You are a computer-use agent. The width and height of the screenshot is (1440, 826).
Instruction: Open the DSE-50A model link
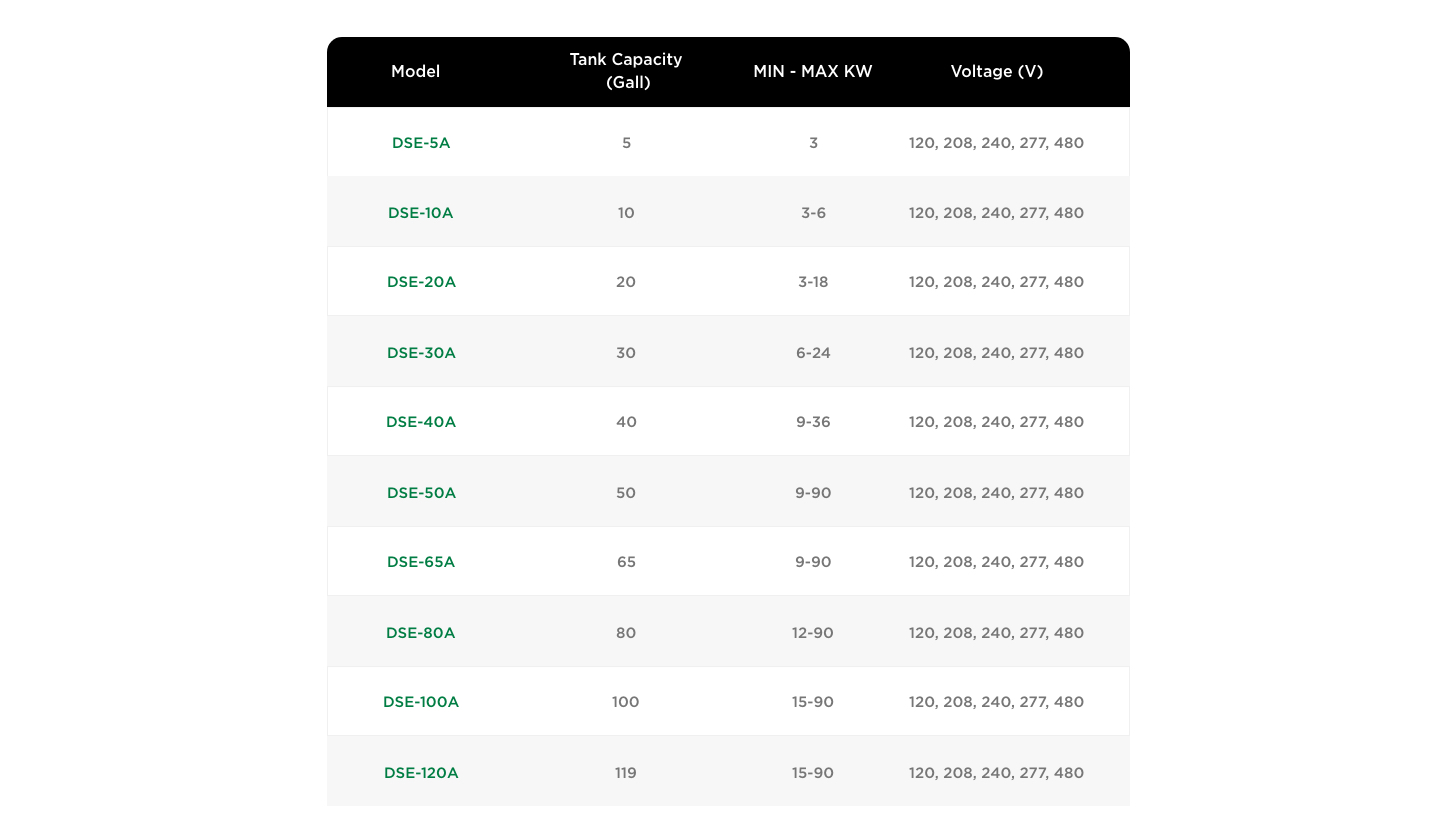pyautogui.click(x=421, y=493)
